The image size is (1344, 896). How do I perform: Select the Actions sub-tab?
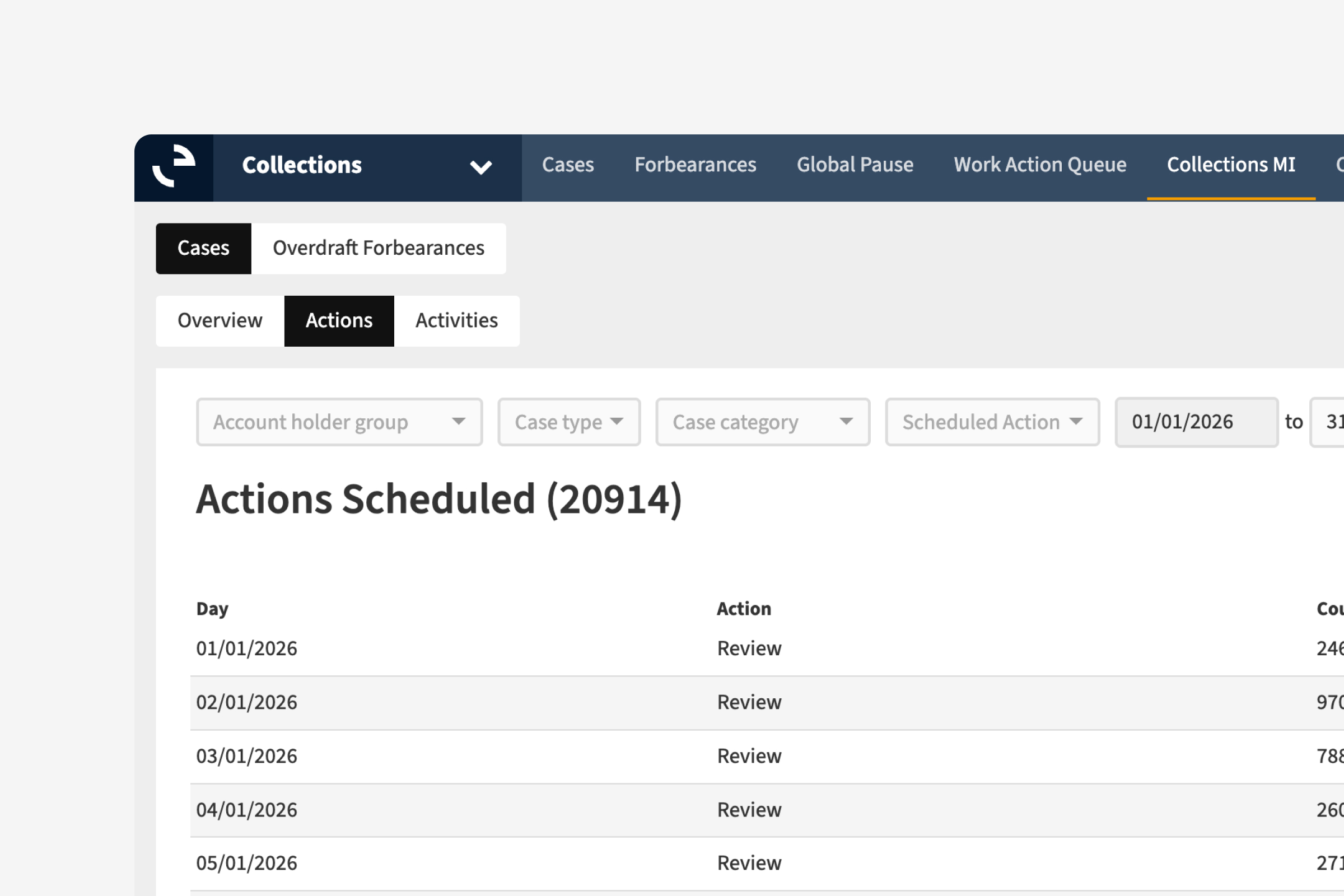pyautogui.click(x=339, y=321)
